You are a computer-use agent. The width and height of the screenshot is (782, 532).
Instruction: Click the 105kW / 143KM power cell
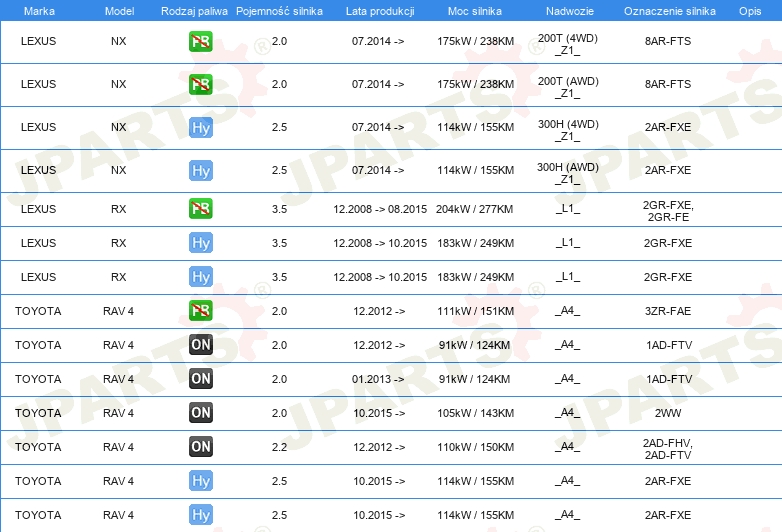tap(476, 413)
